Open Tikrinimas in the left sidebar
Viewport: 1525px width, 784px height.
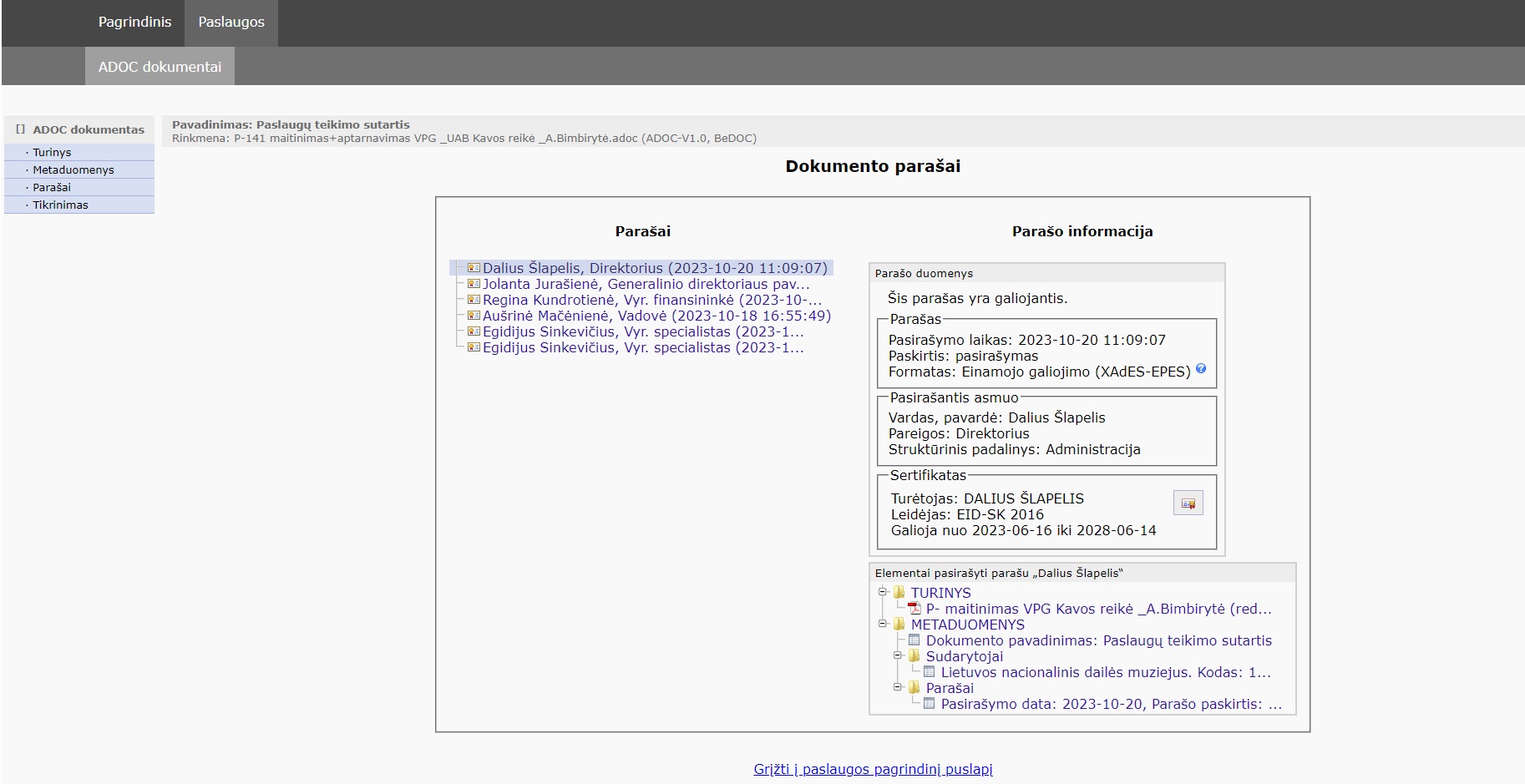pos(60,205)
